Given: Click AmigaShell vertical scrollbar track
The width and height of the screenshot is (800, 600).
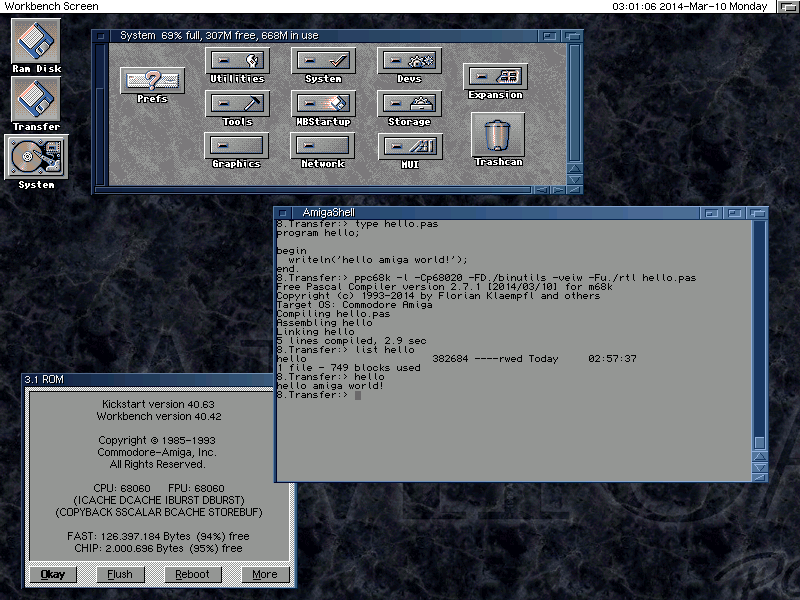Looking at the screenshot, I should (760, 335).
